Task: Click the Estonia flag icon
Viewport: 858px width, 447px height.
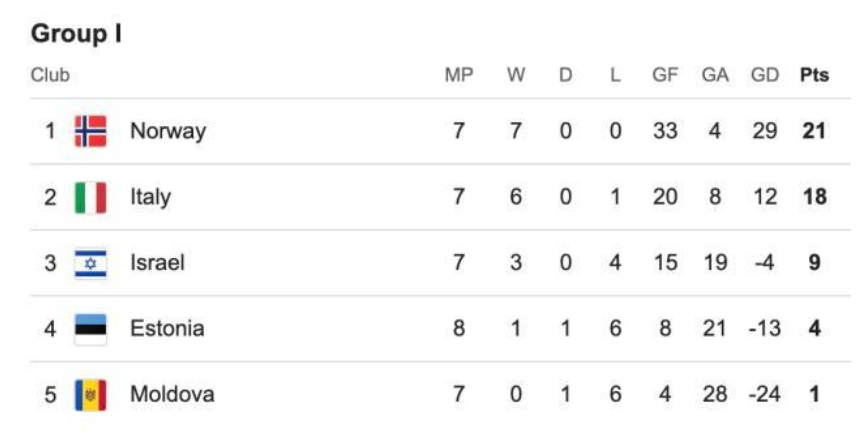Action: coord(91,328)
